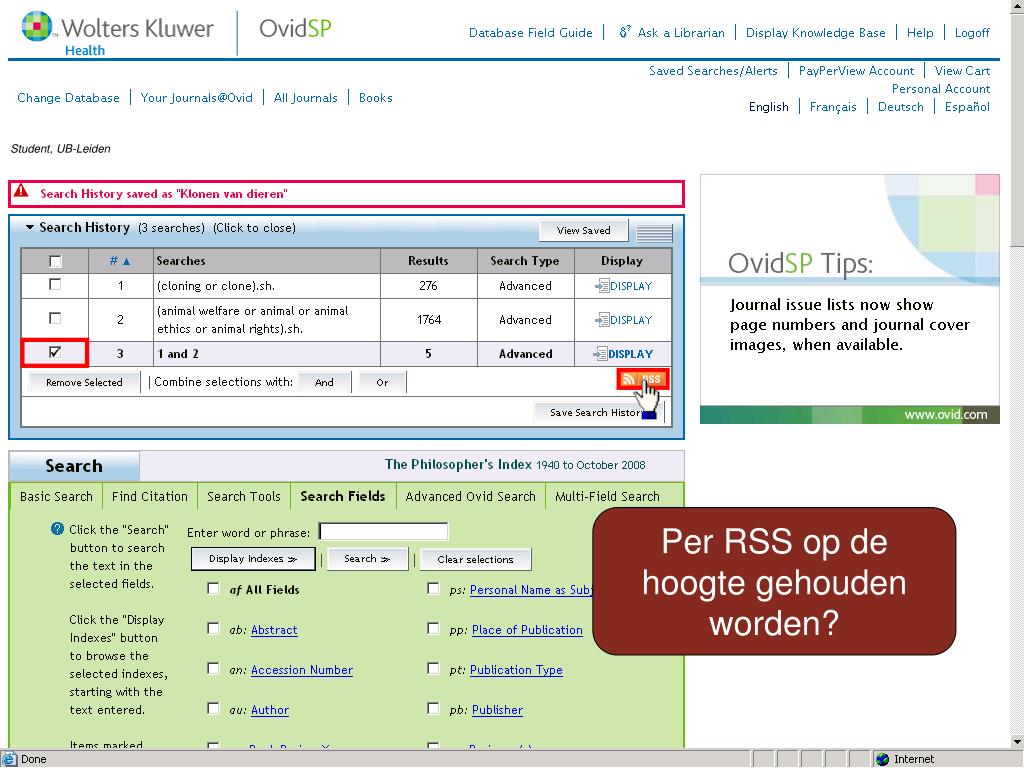Open the PayPerView Account link
Image resolution: width=1024 pixels, height=768 pixels.
point(856,71)
